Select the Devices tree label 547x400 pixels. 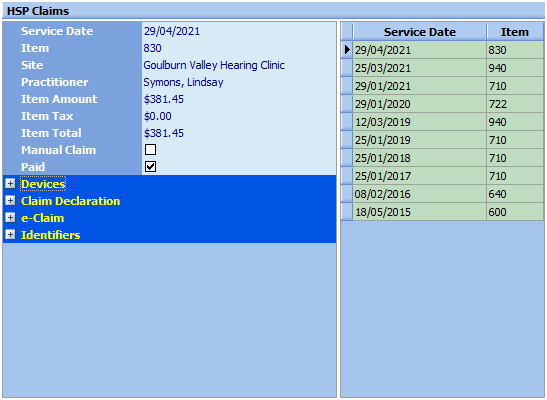pos(43,184)
